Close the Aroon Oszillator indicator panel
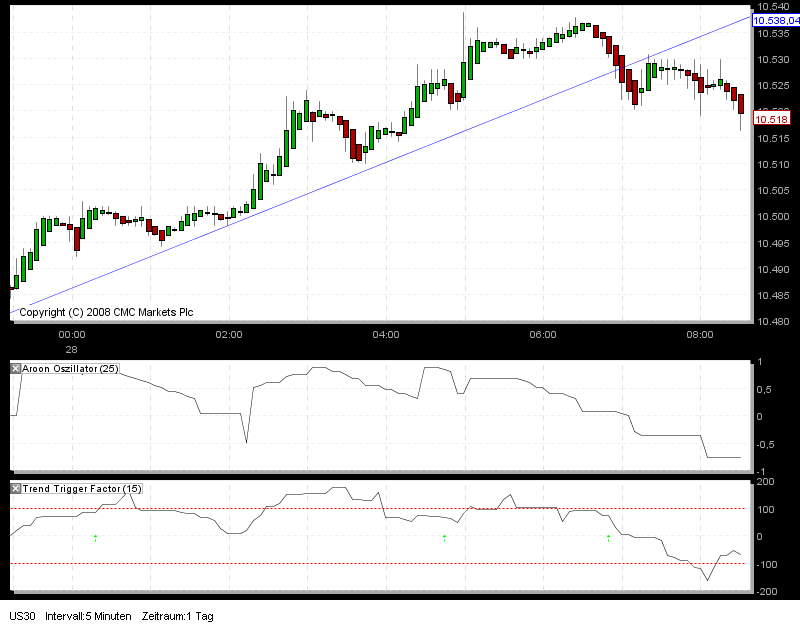 tap(14, 368)
